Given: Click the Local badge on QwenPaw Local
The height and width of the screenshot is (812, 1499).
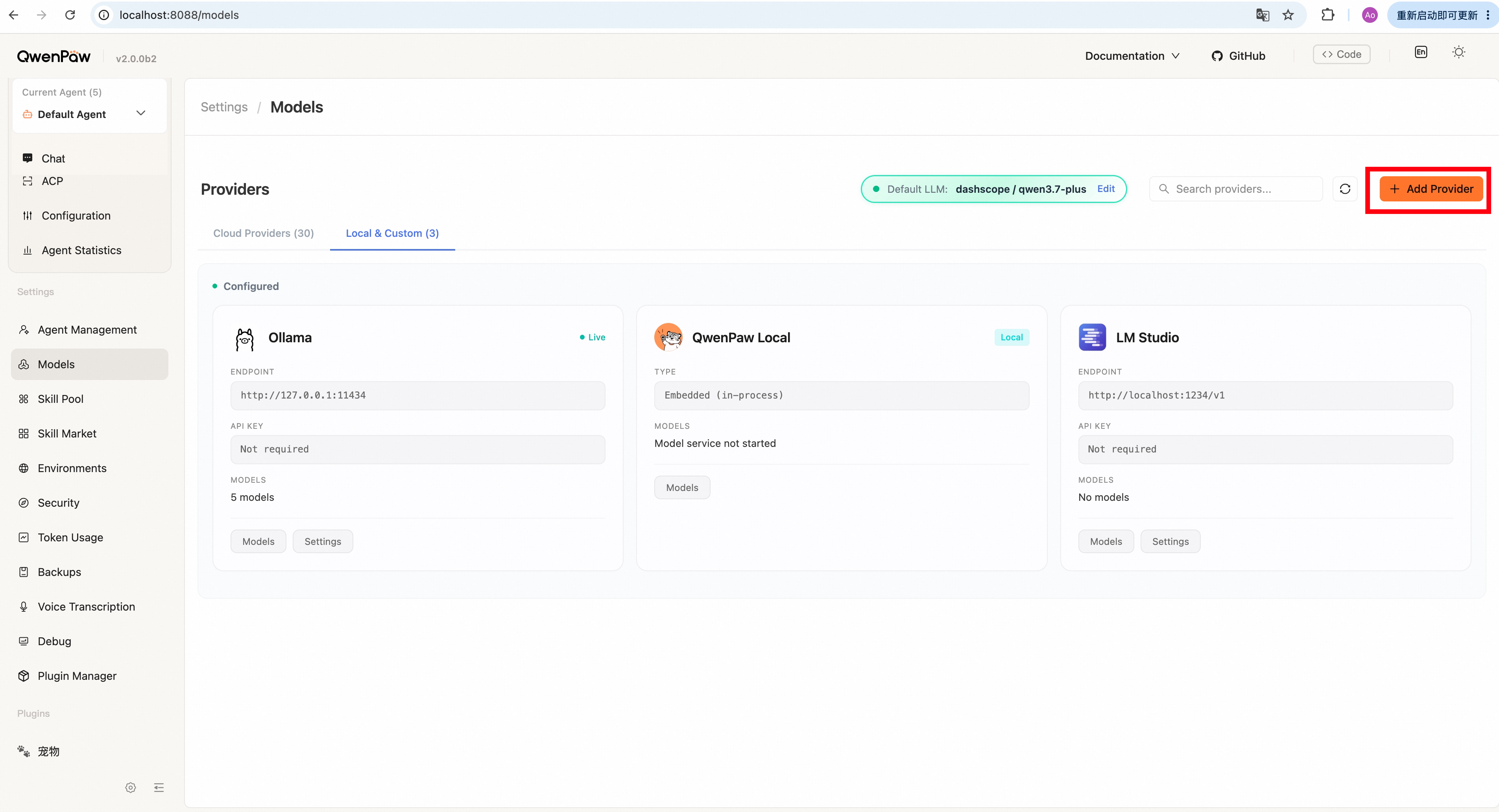Looking at the screenshot, I should pos(1012,338).
